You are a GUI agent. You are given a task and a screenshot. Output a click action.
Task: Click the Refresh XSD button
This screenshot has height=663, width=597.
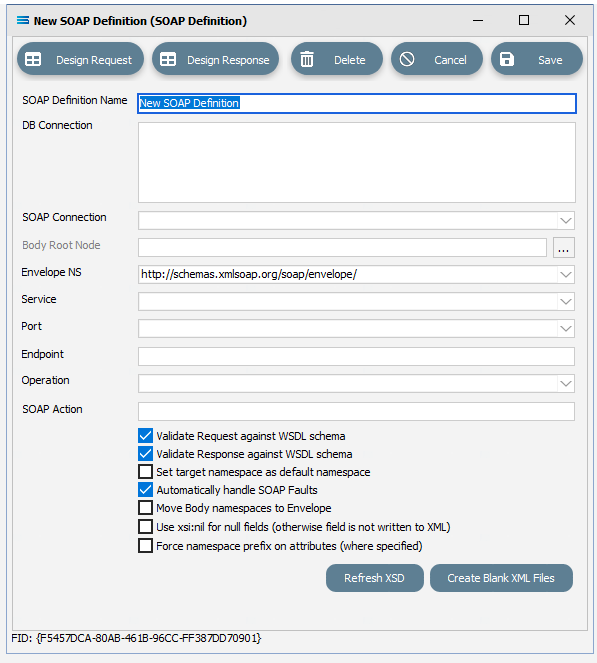[375, 578]
